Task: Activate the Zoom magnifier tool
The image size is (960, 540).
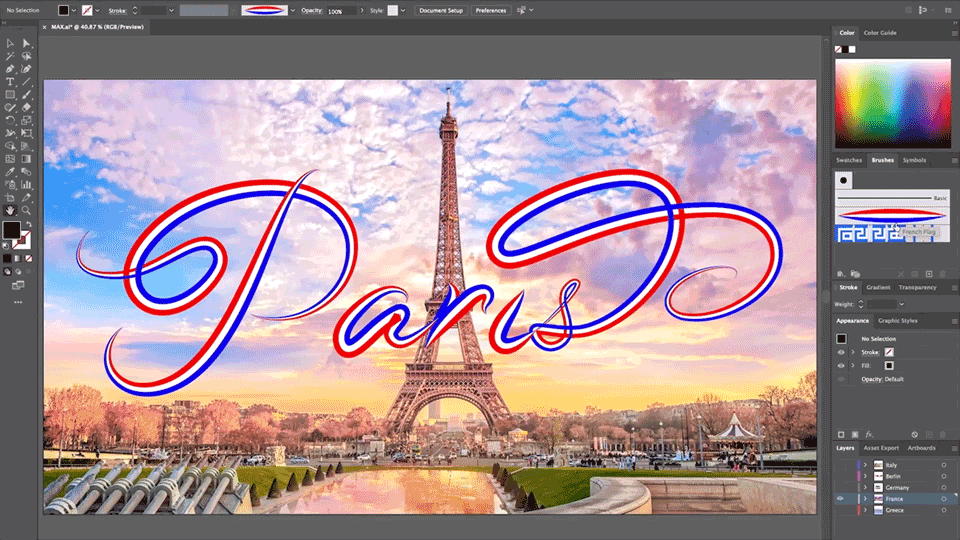Action: pos(26,211)
